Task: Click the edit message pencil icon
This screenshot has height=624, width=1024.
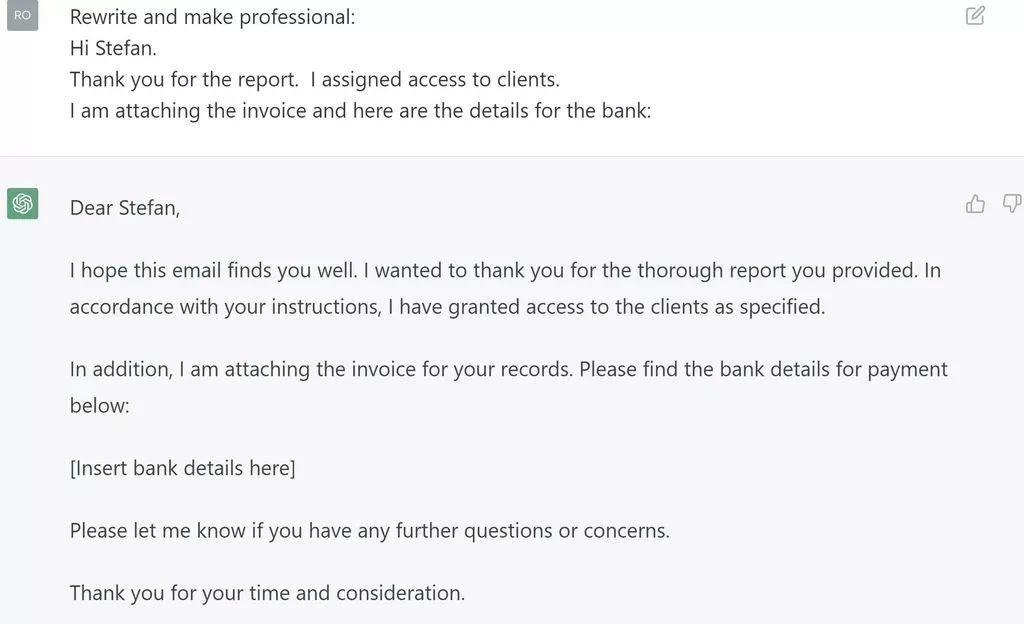Action: (x=975, y=16)
